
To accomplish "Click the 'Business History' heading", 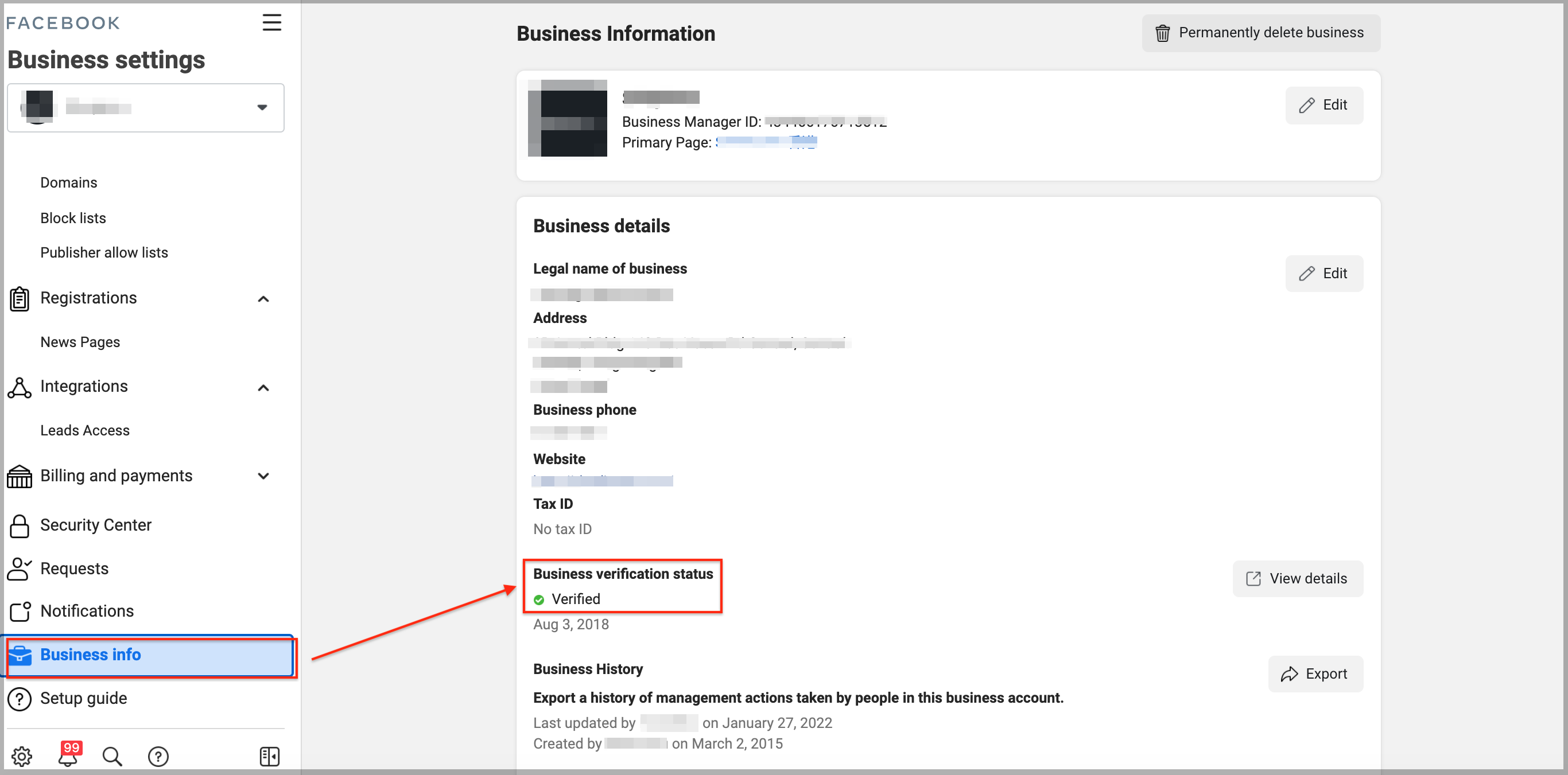I will [x=588, y=669].
